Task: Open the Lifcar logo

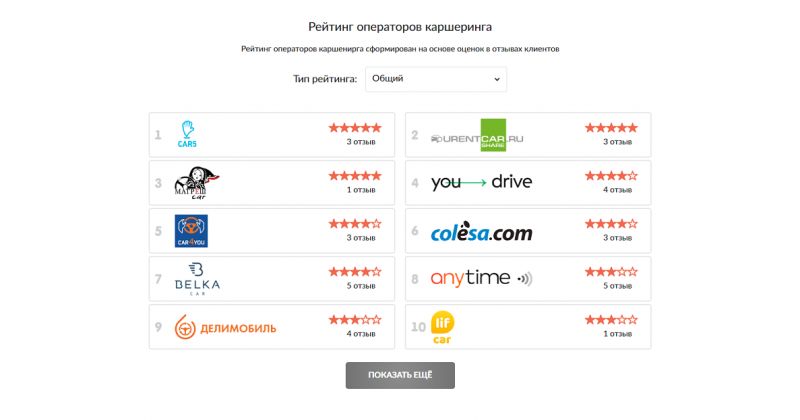Action: pyautogui.click(x=443, y=327)
